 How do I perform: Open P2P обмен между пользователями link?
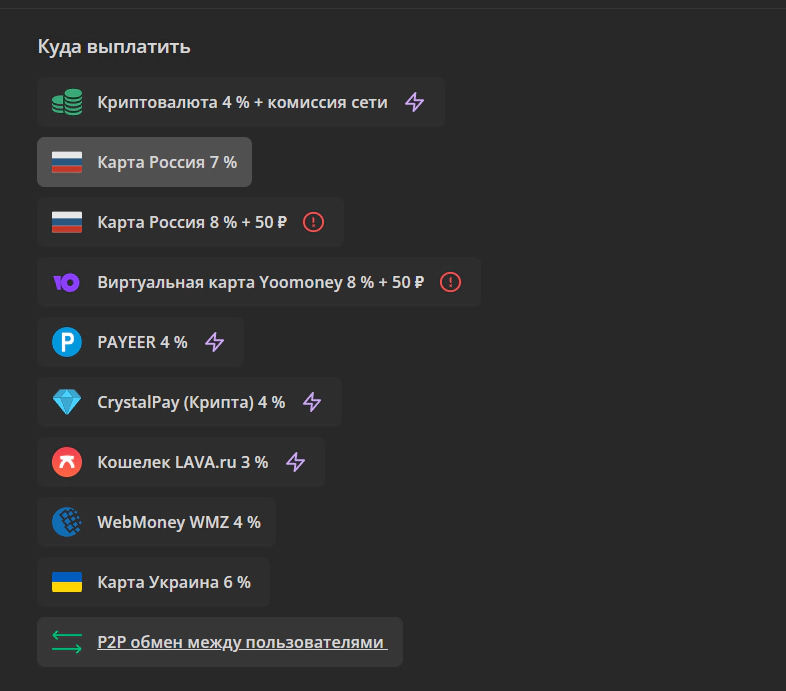[x=241, y=642]
